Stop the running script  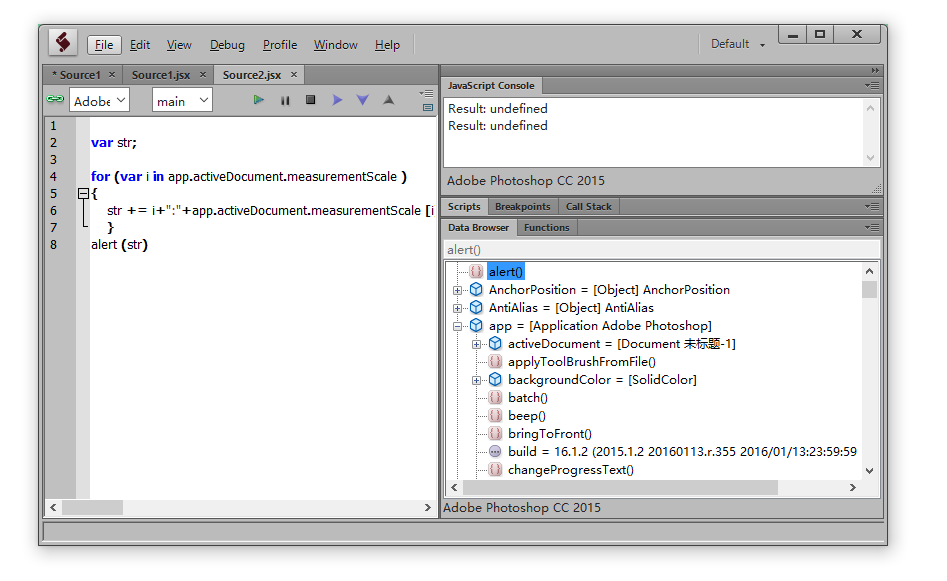pos(310,100)
